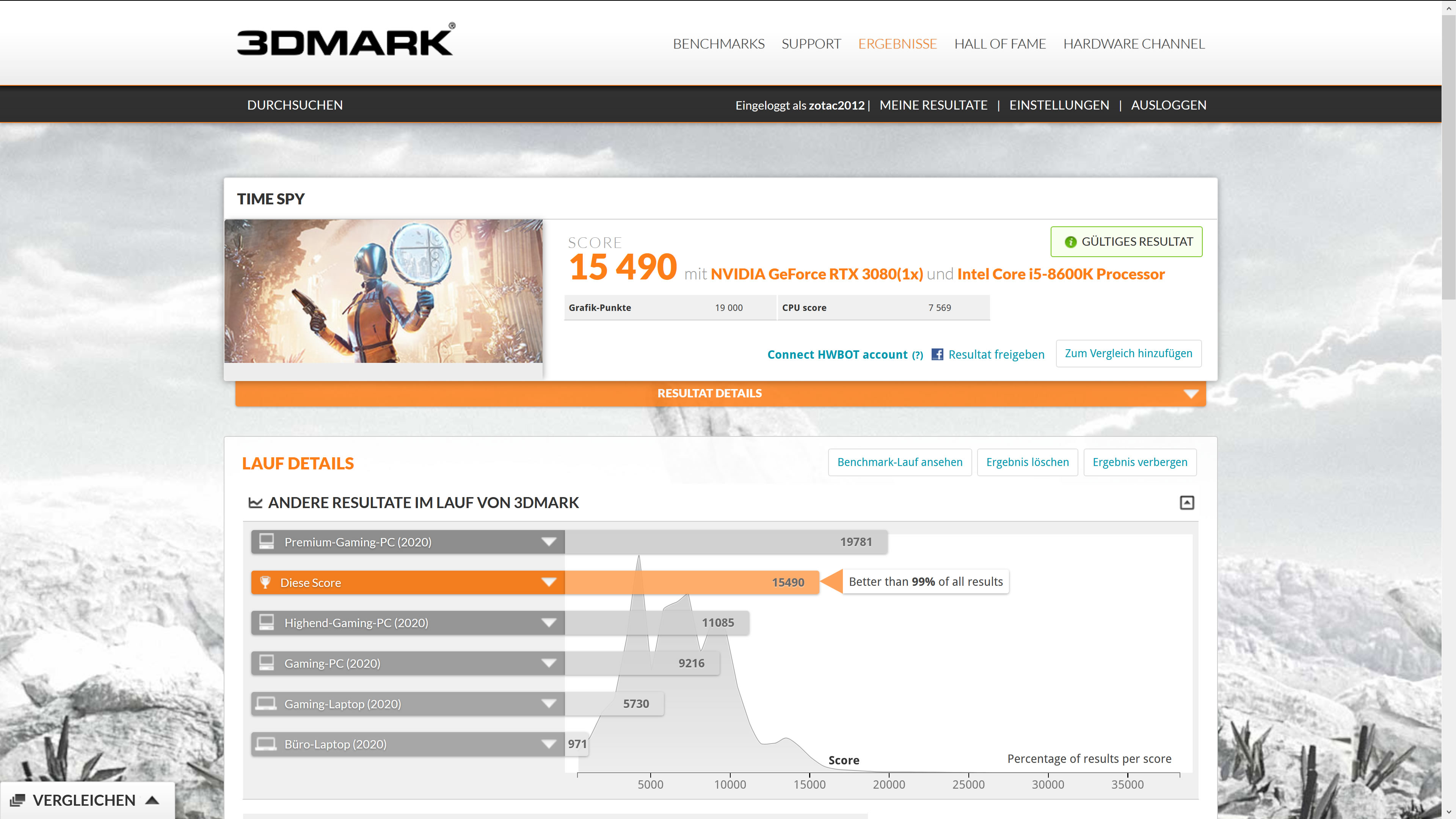
Task: Click Zum Vergleich hinzufügen button
Action: 1128,353
